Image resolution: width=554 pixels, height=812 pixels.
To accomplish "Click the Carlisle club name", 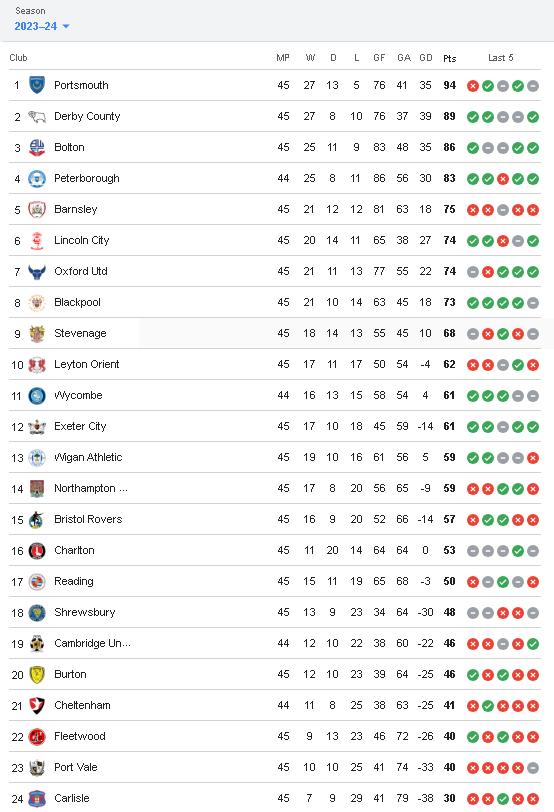I will pos(71,798).
